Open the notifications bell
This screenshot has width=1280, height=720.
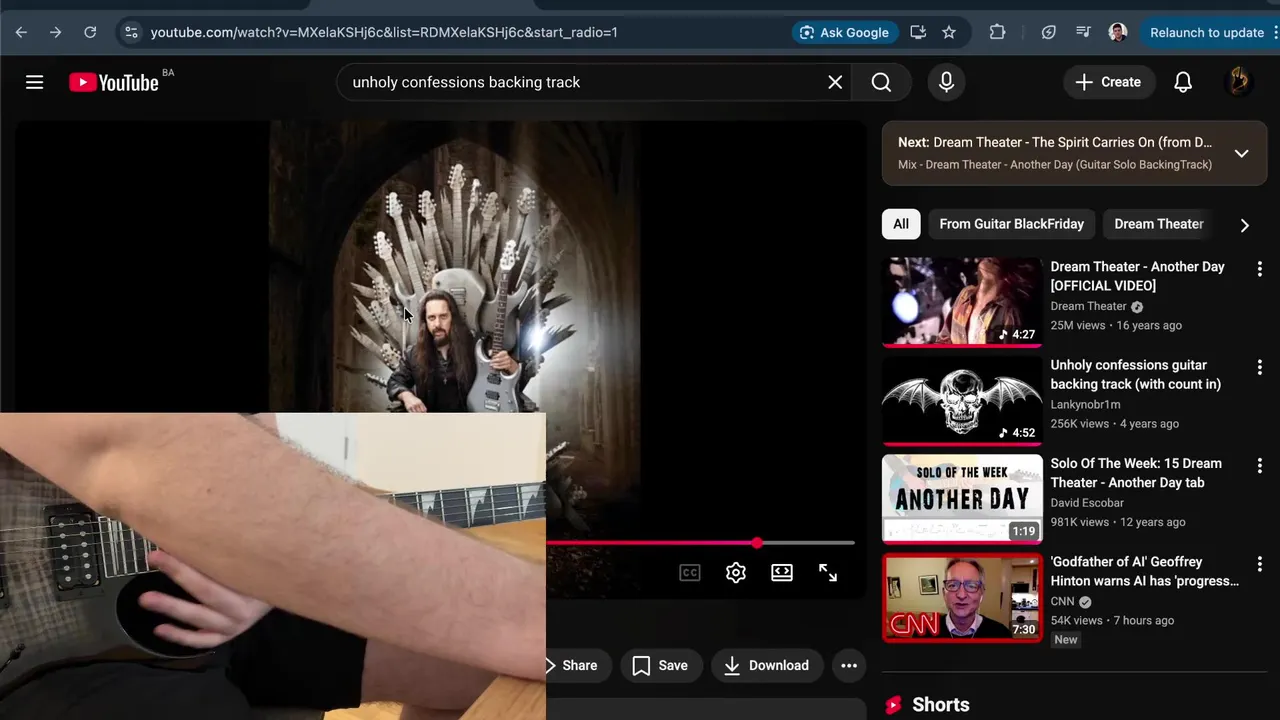[1183, 82]
